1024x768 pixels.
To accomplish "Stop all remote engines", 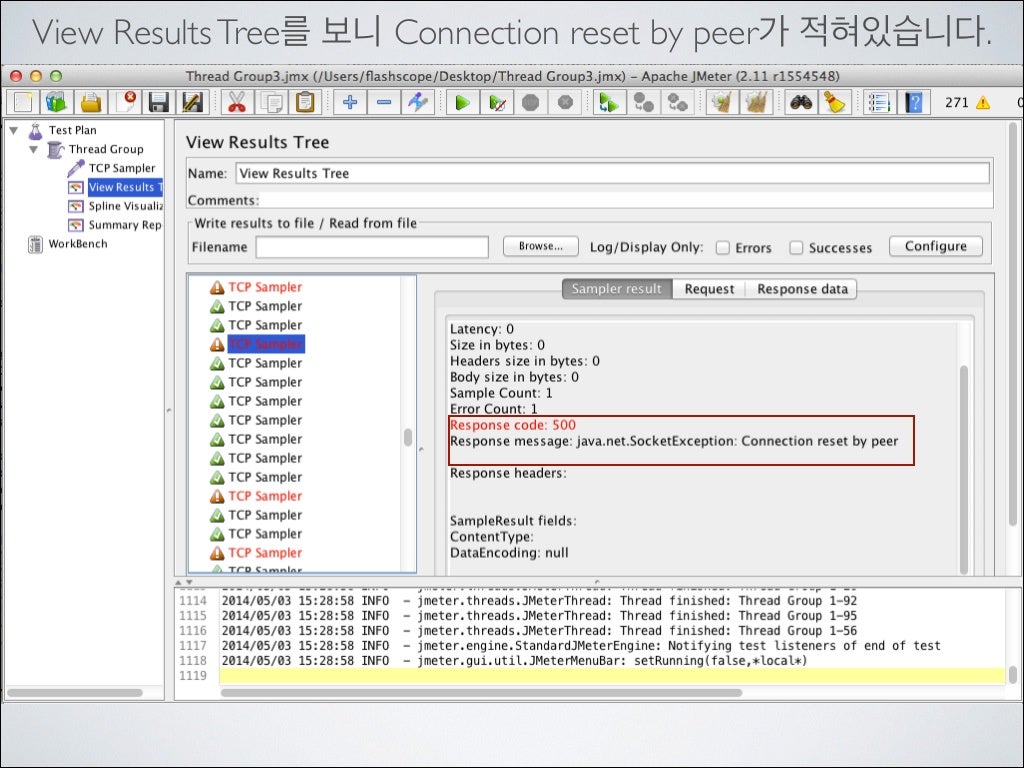I will pyautogui.click(x=643, y=103).
